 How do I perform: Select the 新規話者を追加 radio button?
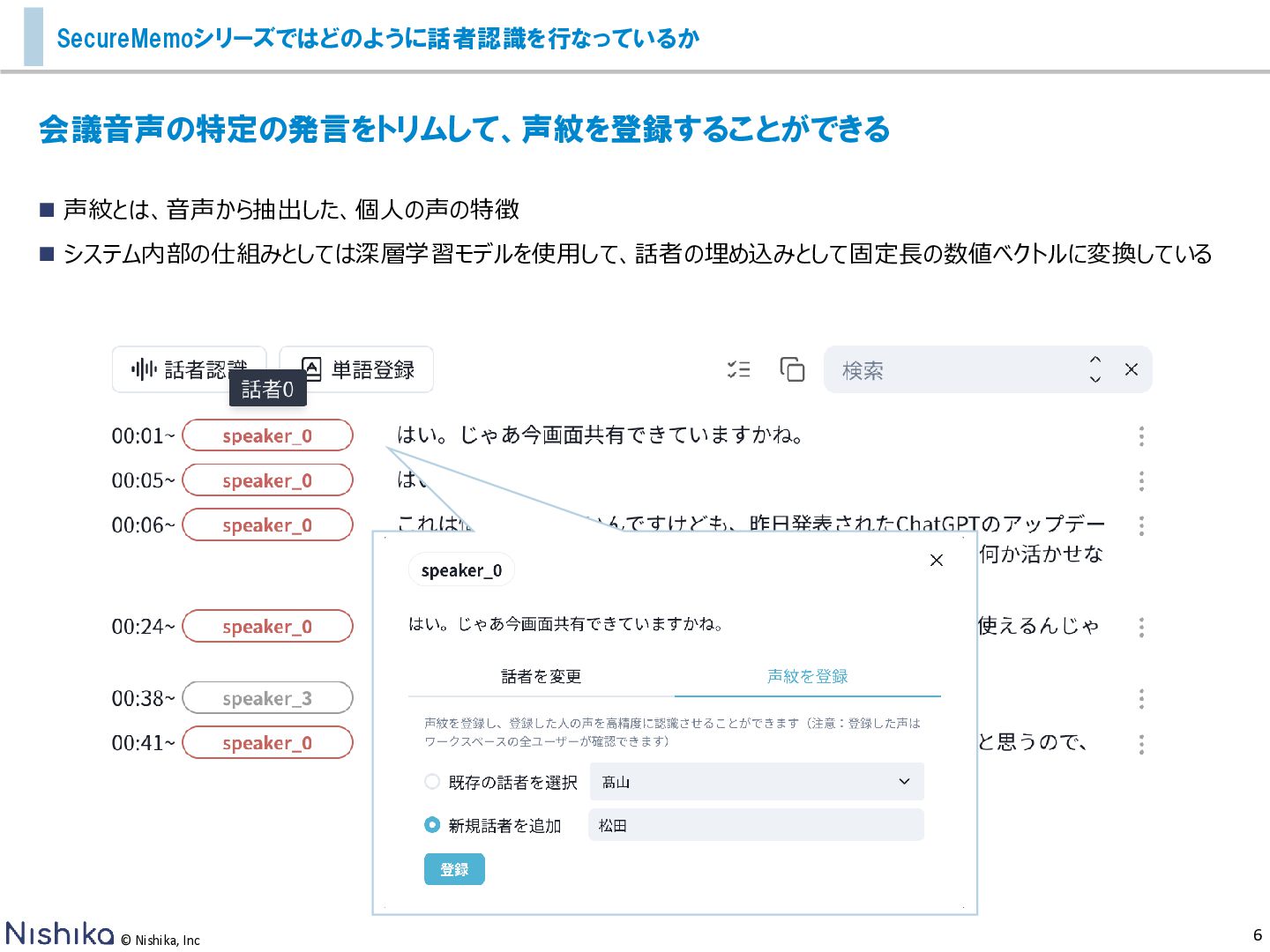tap(432, 825)
